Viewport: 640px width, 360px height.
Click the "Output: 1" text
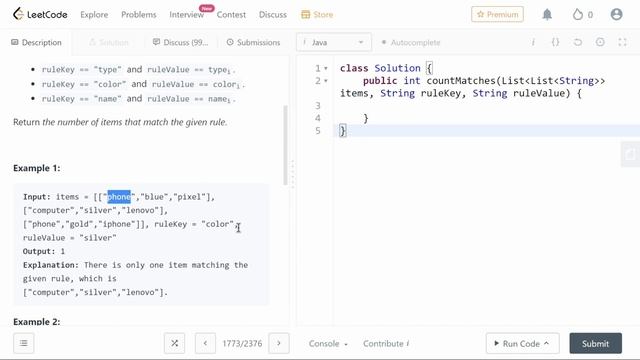coord(44,251)
